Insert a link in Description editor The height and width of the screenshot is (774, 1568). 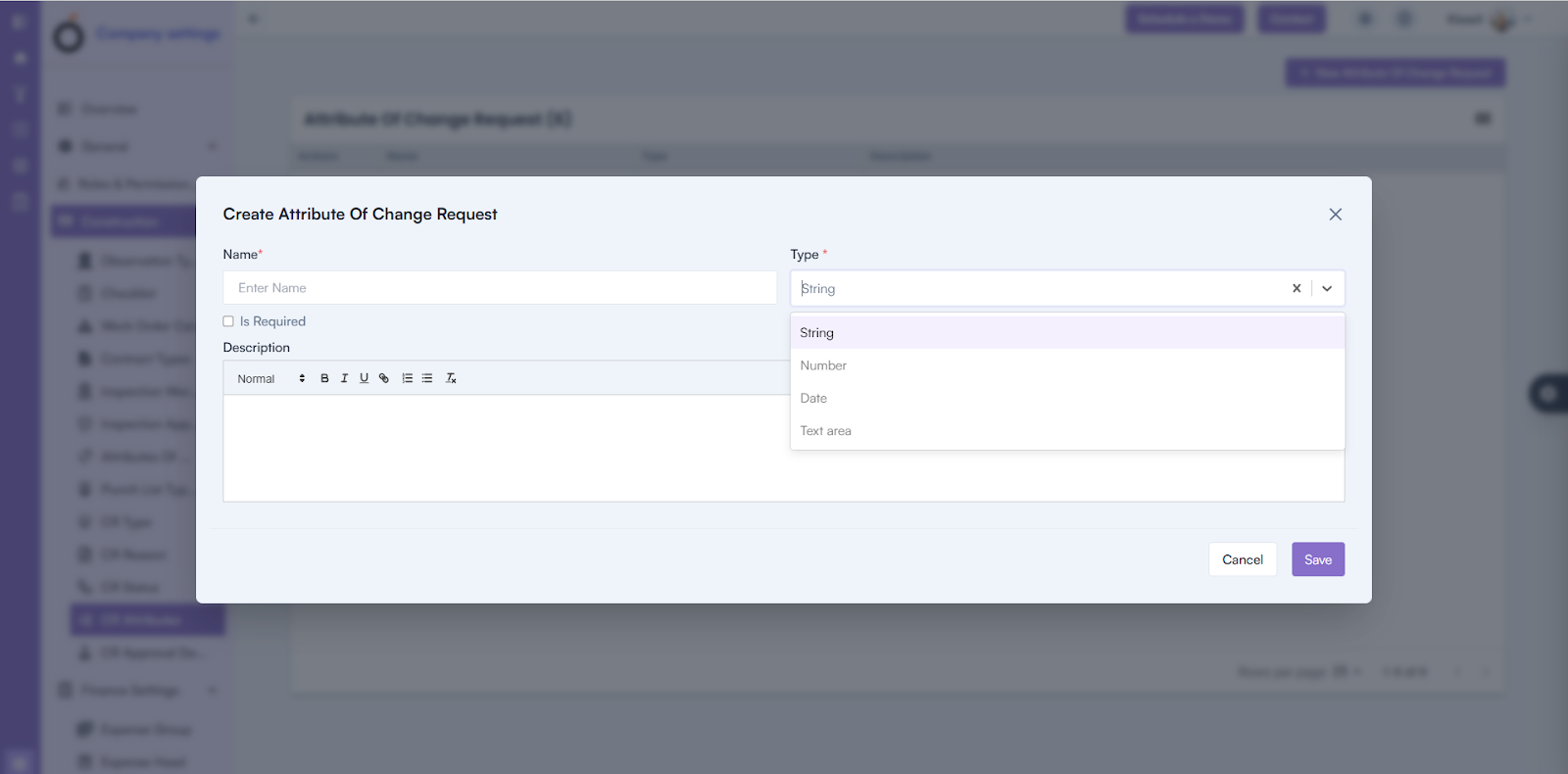[384, 378]
